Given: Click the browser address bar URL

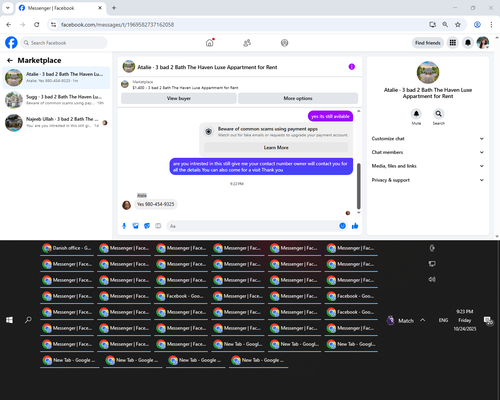Looking at the screenshot, I should 117,25.
